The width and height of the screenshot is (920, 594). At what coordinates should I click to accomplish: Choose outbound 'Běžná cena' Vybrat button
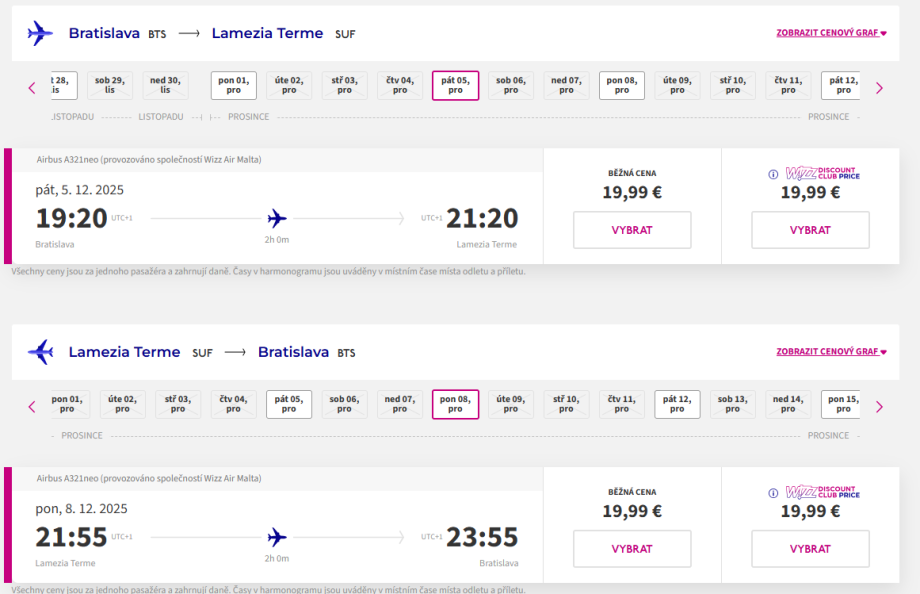pyautogui.click(x=632, y=230)
